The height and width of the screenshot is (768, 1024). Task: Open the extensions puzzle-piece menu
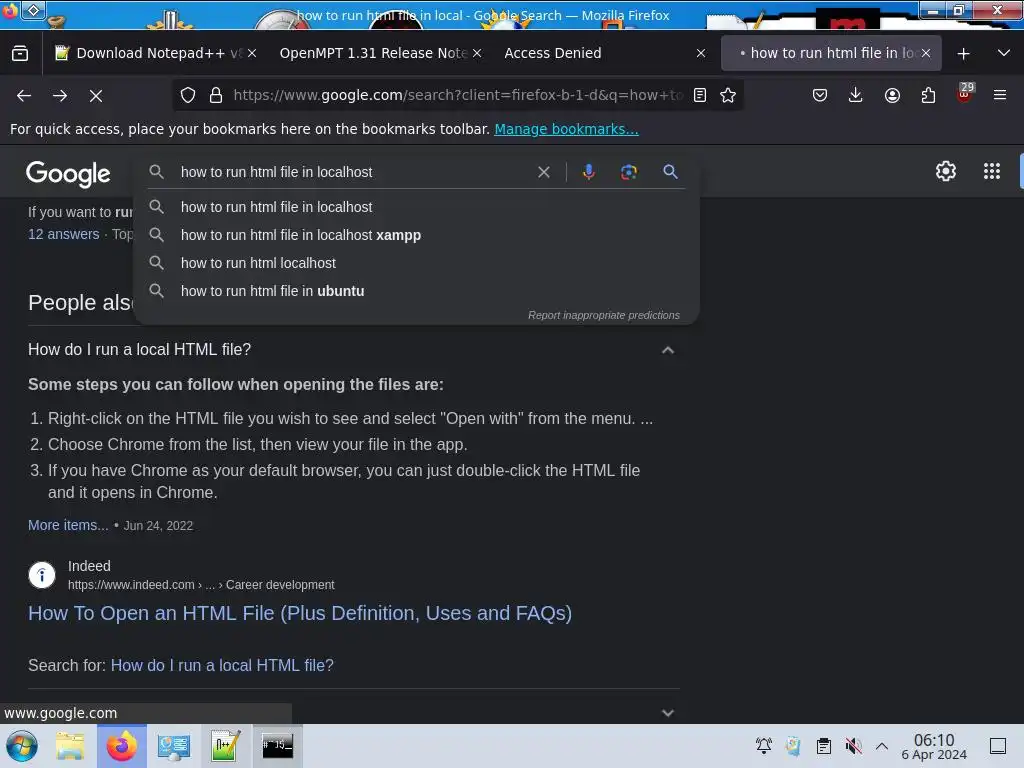pyautogui.click(x=928, y=95)
